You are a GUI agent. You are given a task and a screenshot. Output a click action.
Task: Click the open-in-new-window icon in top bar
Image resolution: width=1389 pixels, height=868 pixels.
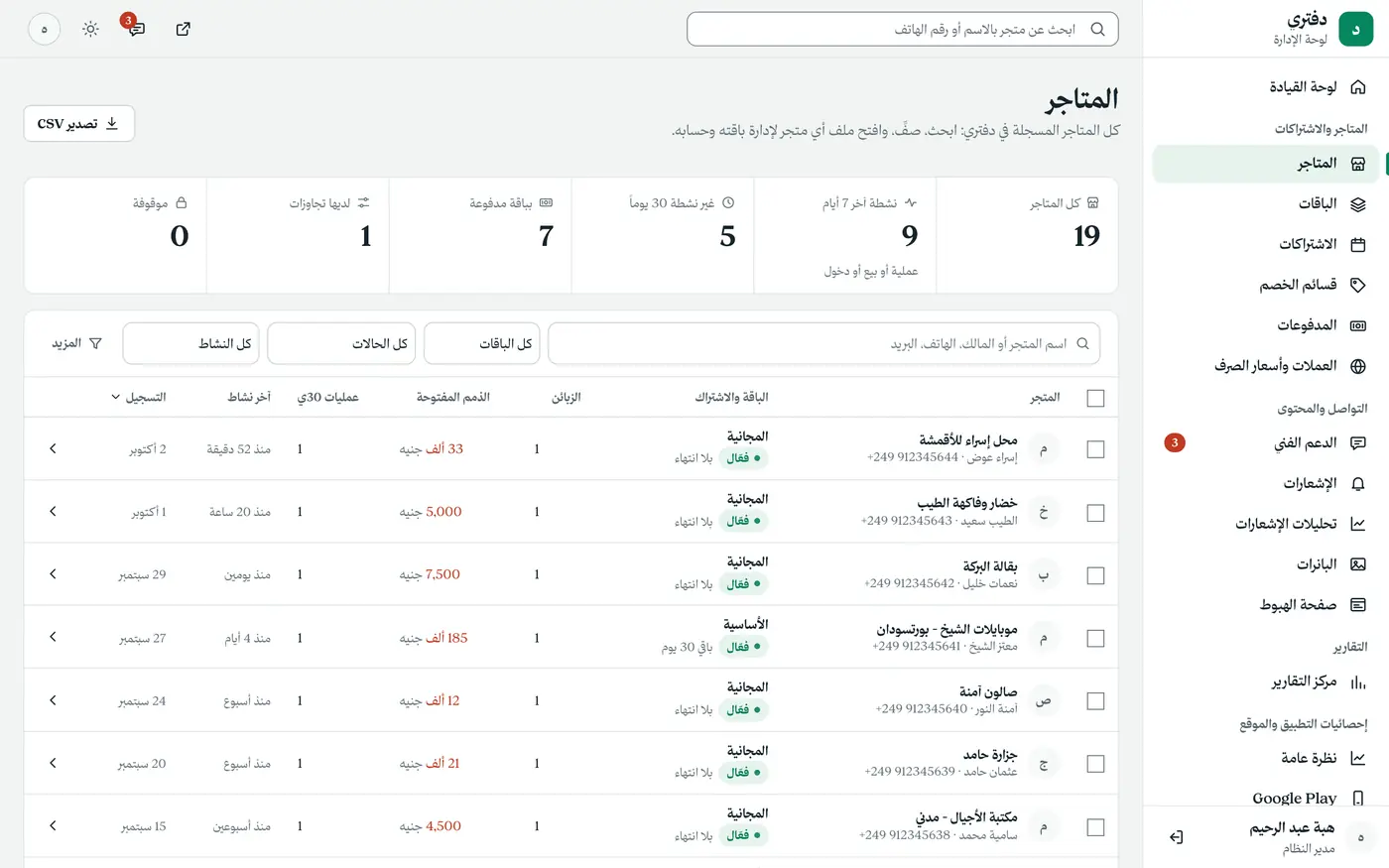[183, 29]
